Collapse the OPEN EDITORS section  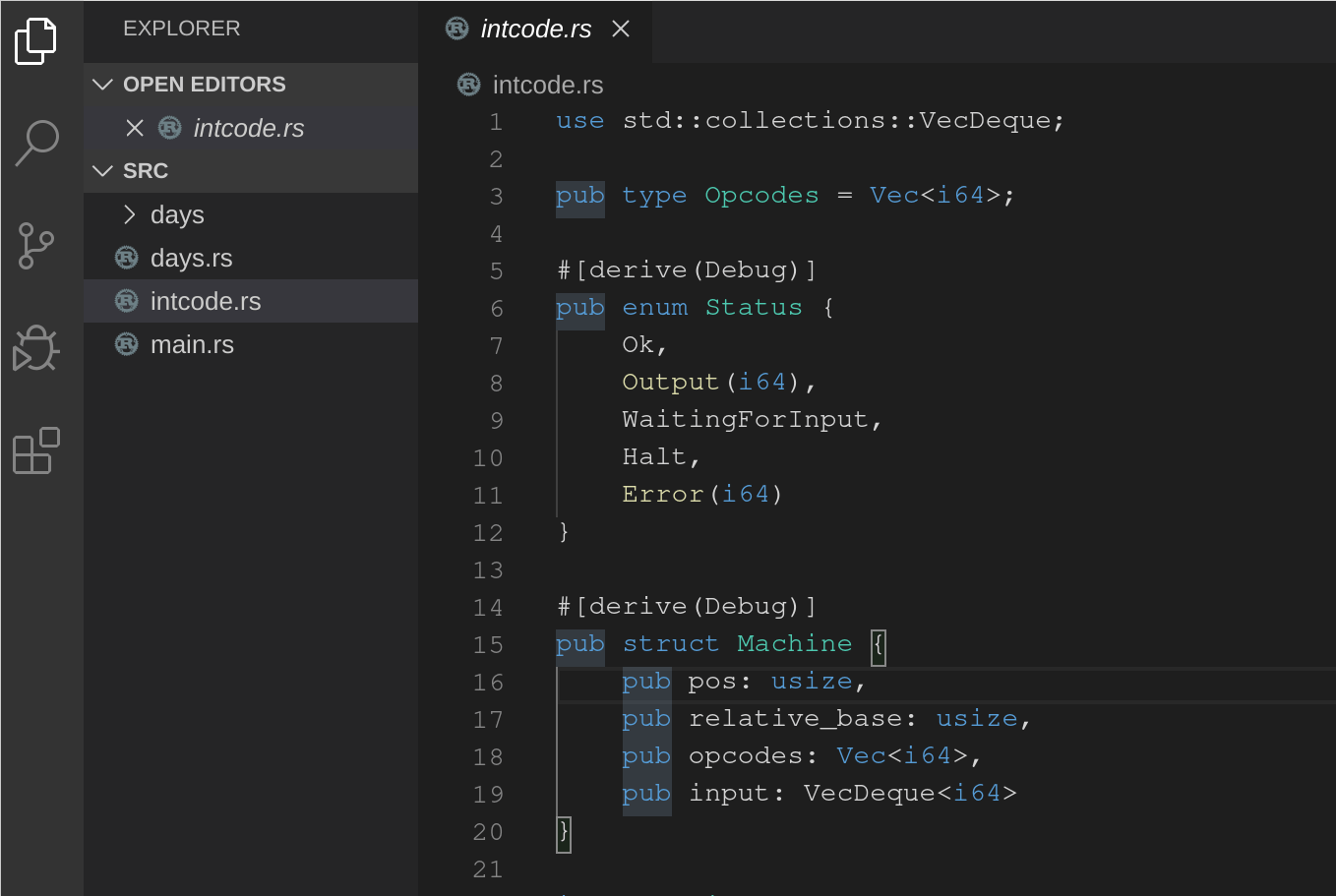point(102,84)
